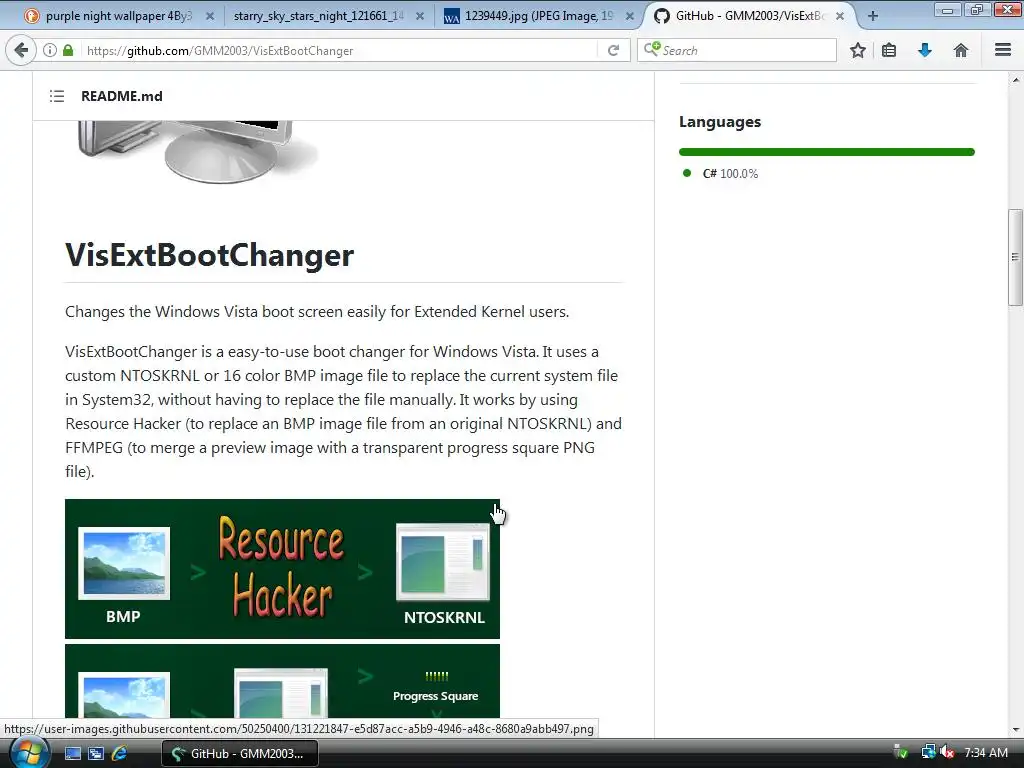This screenshot has width=1024, height=768.
Task: Open a new tab with plus button
Action: tap(872, 16)
